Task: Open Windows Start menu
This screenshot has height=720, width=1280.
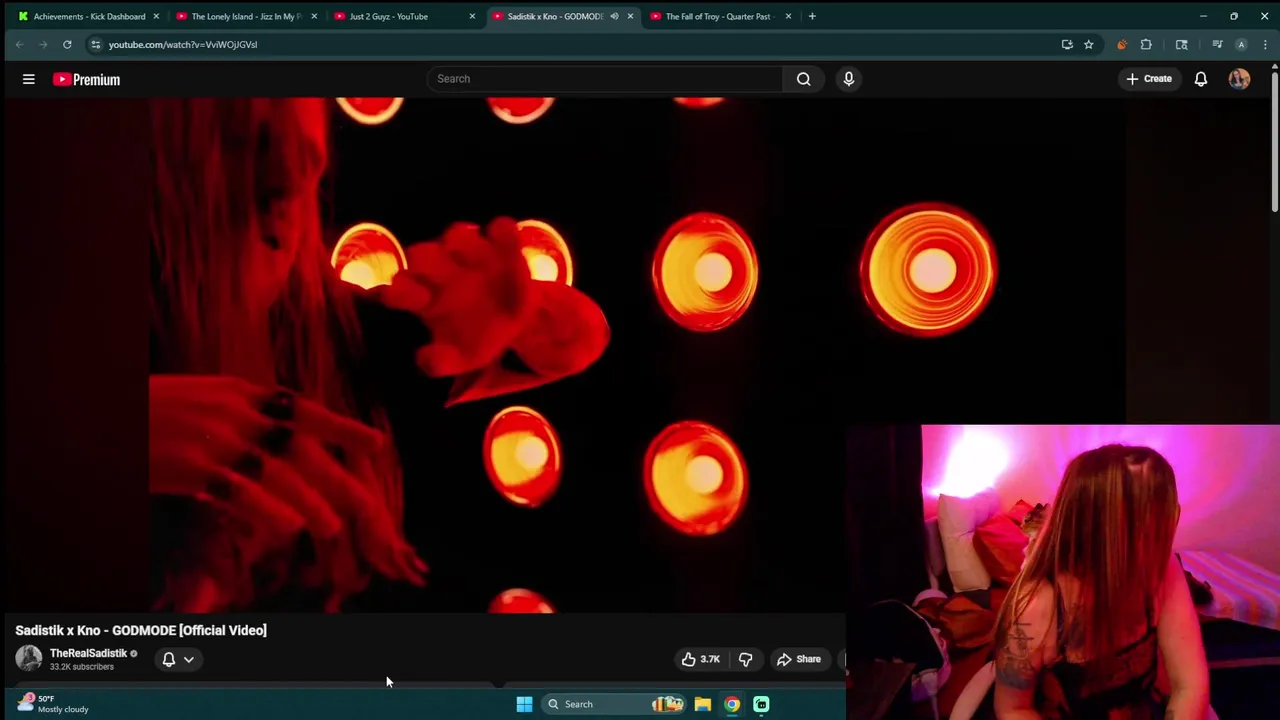Action: coord(524,704)
